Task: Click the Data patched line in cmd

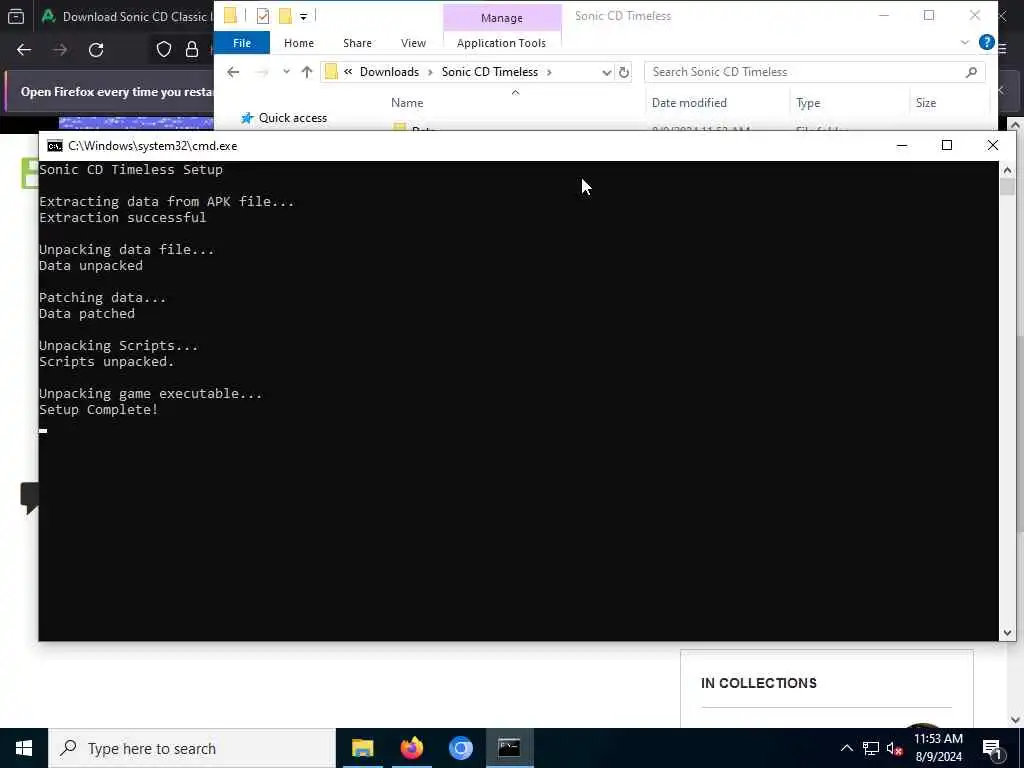Action: [87, 313]
